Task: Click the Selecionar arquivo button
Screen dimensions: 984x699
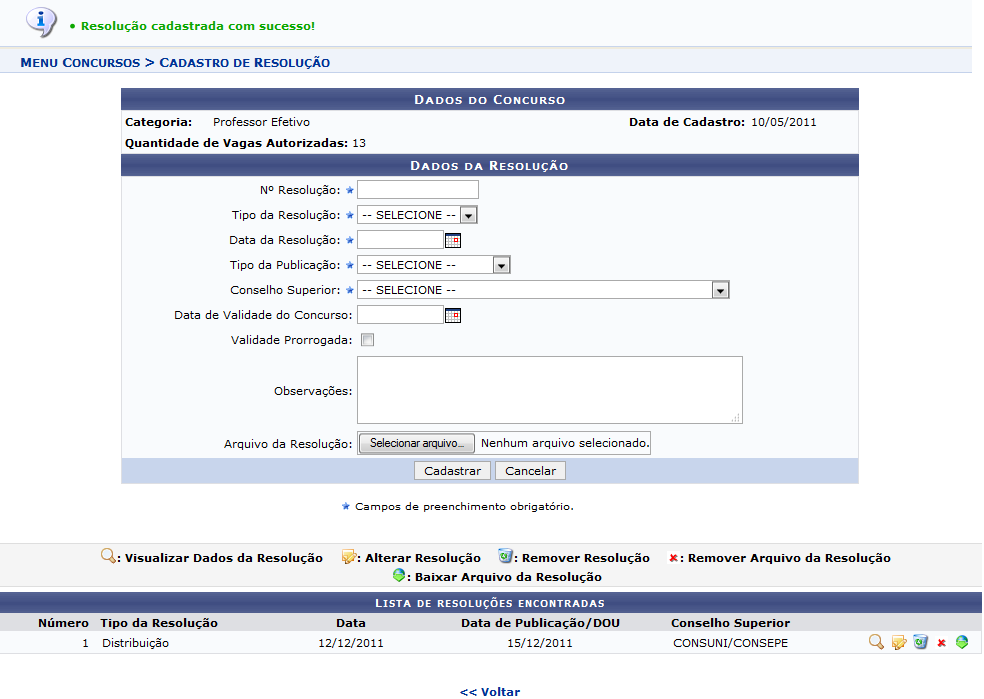Action: coord(417,443)
